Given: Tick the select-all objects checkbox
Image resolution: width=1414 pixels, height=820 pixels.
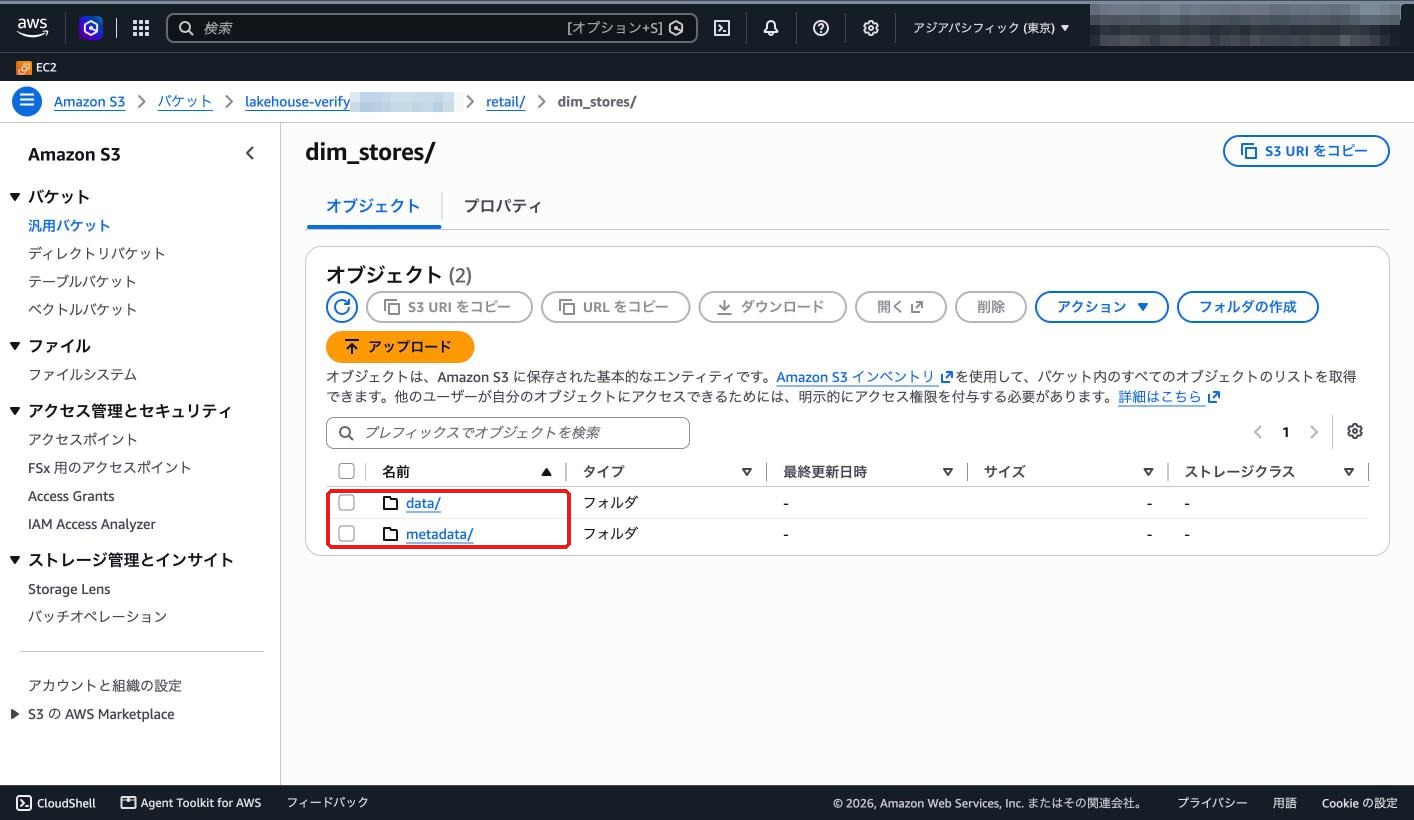Looking at the screenshot, I should 347,472.
